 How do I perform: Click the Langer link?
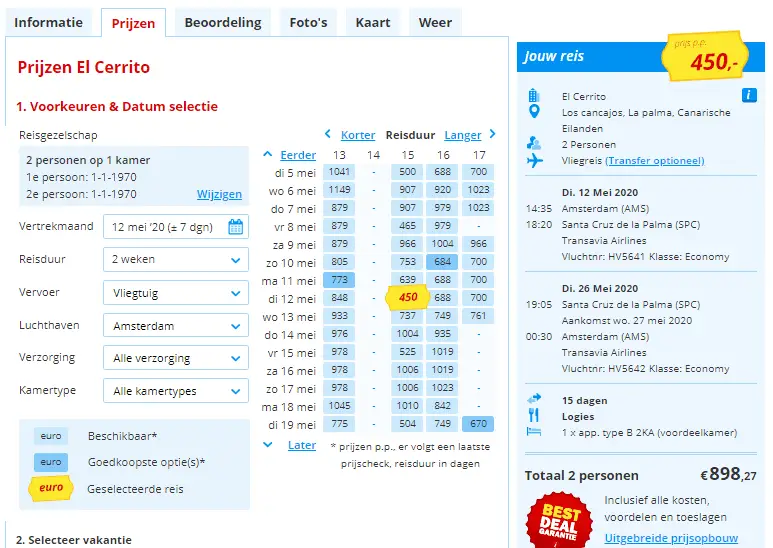click(462, 135)
